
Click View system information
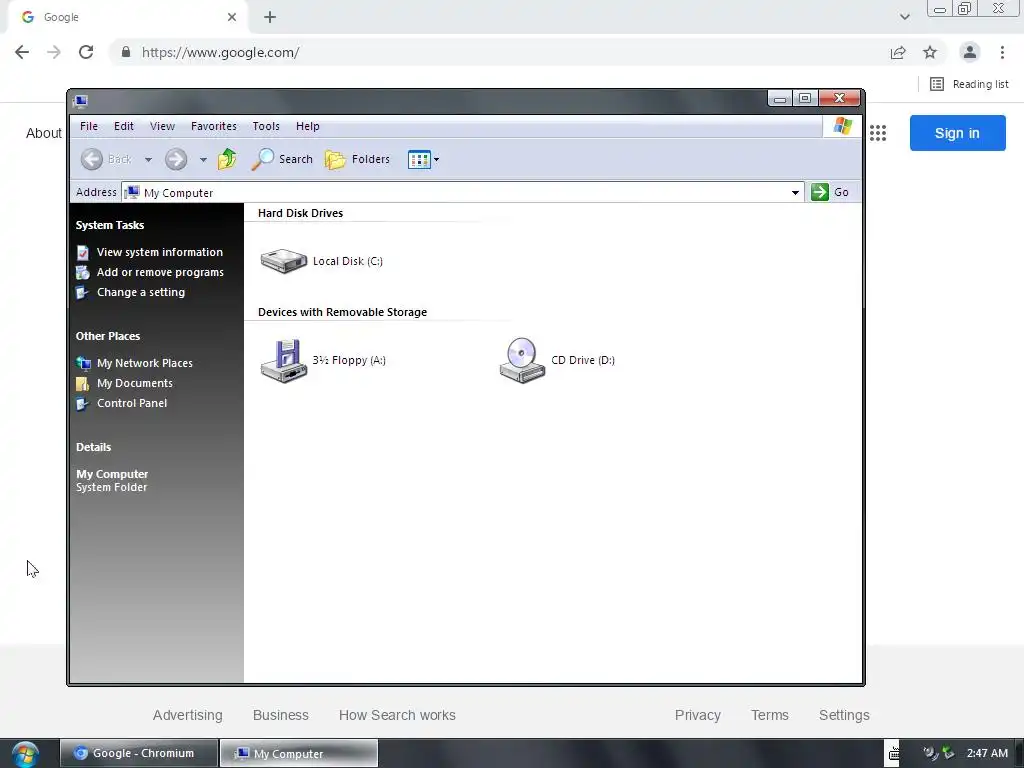point(159,252)
